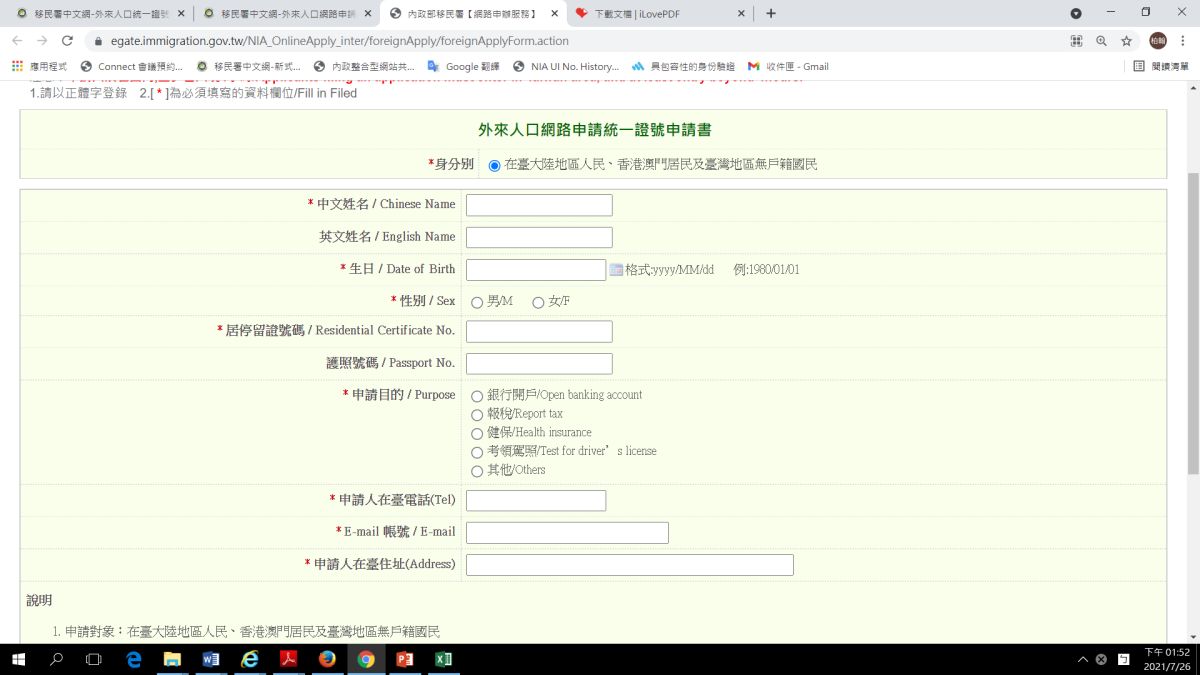
Task: Select the 男/M sex radio button
Action: pyautogui.click(x=477, y=302)
